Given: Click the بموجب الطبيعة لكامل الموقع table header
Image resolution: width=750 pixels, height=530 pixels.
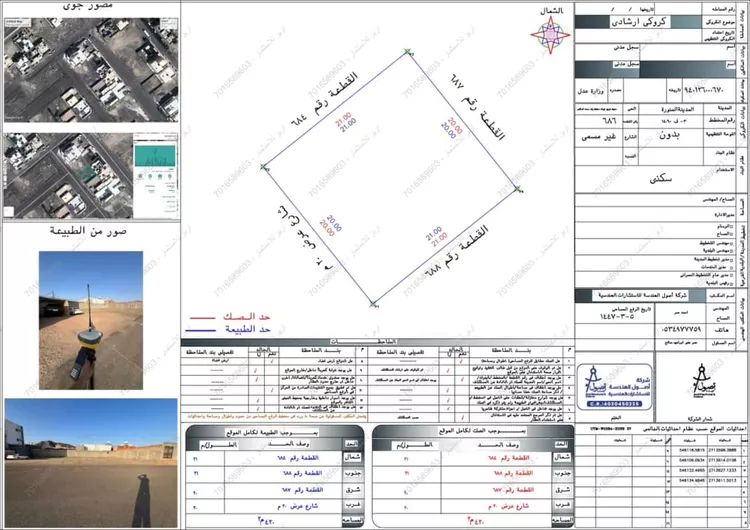Looking at the screenshot, I should [273, 432].
